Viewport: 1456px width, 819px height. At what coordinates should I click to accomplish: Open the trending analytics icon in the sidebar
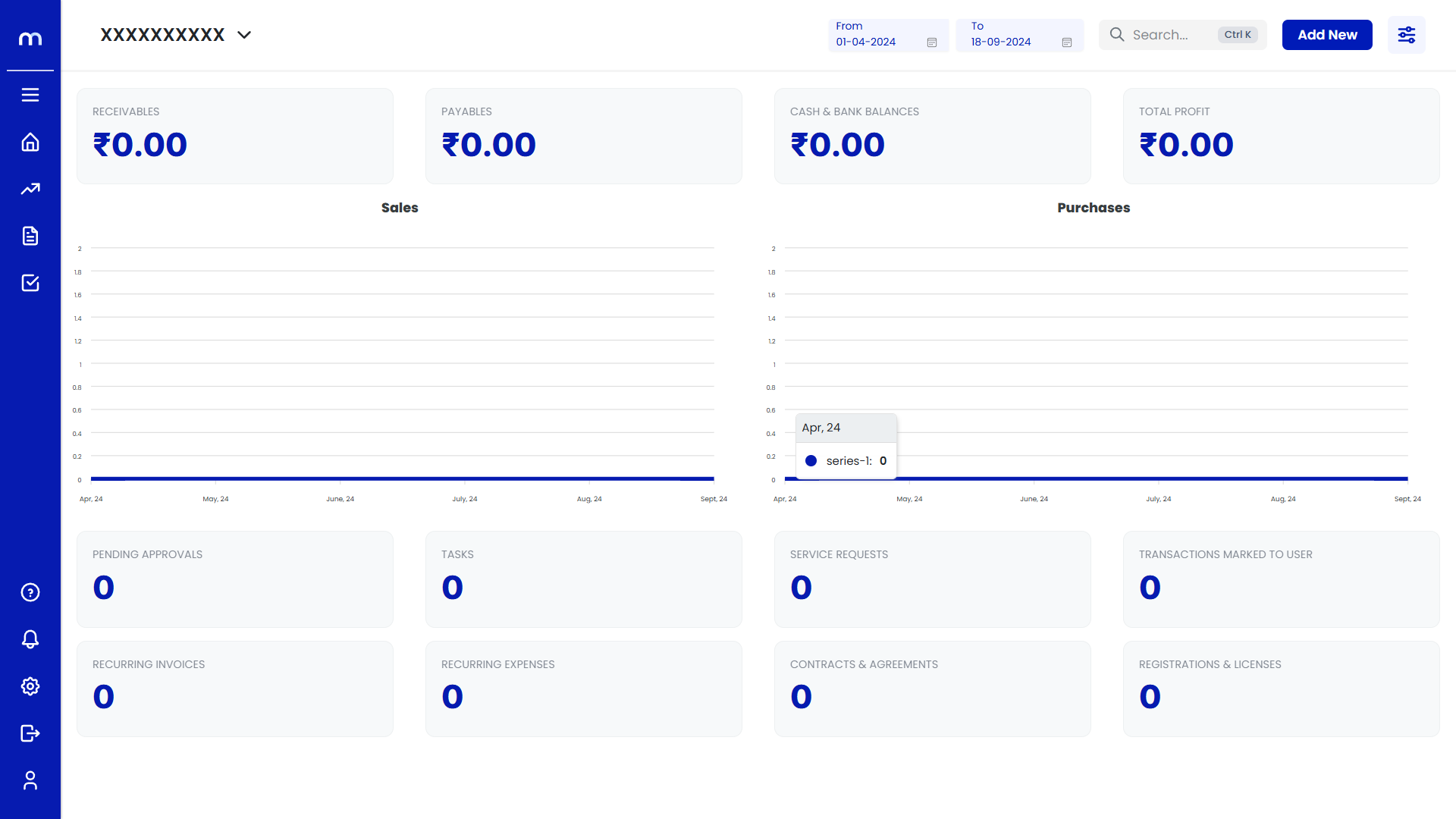pyautogui.click(x=30, y=189)
